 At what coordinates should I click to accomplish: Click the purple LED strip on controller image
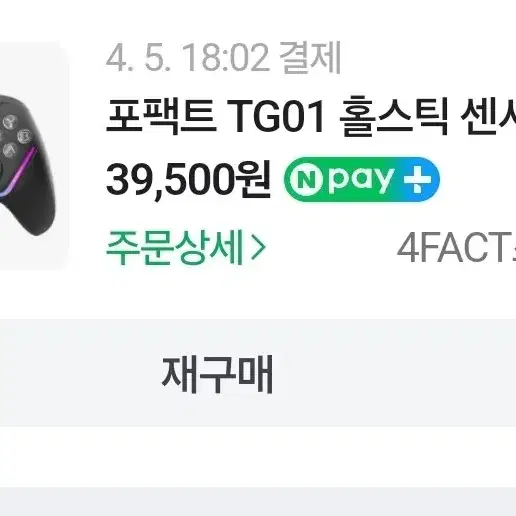[x=20, y=173]
